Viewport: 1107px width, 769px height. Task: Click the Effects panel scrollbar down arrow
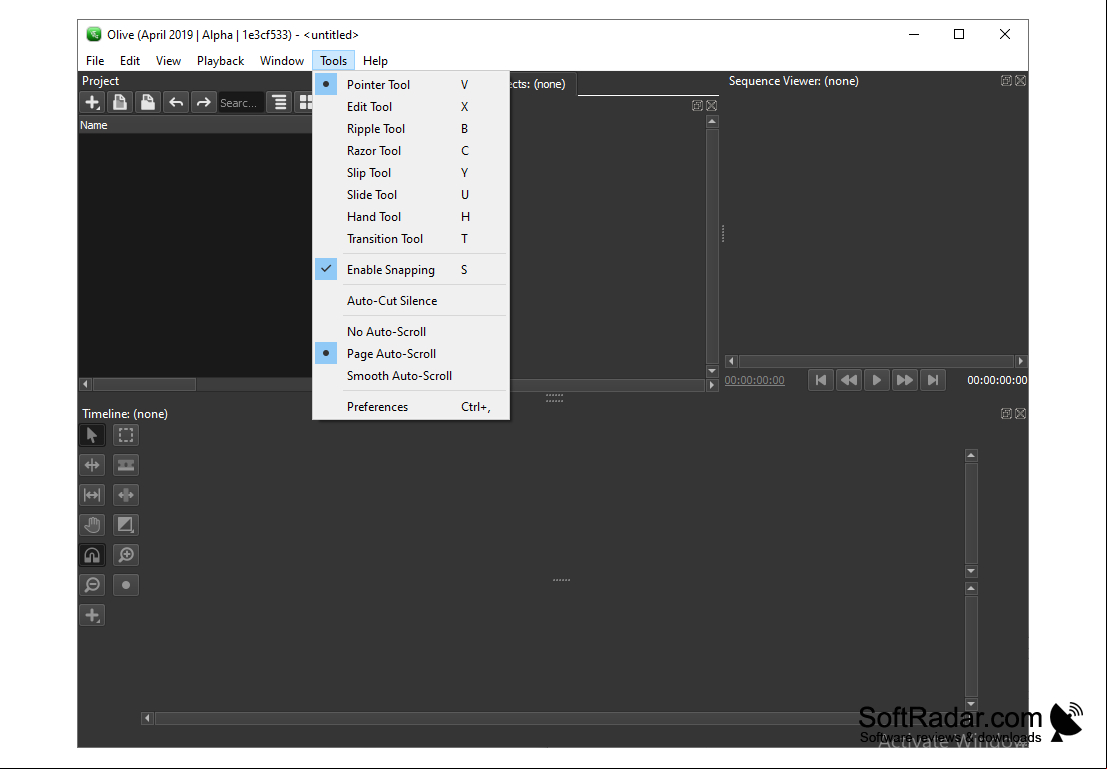point(712,371)
